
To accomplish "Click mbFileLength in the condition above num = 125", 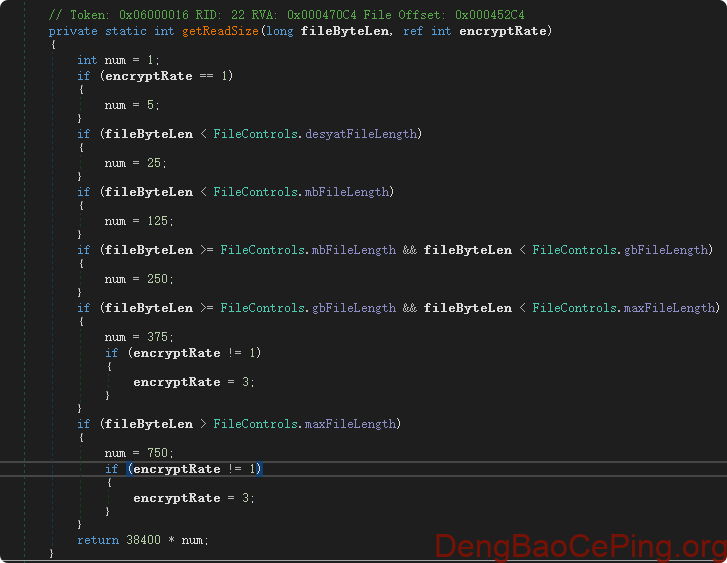I will 349,192.
